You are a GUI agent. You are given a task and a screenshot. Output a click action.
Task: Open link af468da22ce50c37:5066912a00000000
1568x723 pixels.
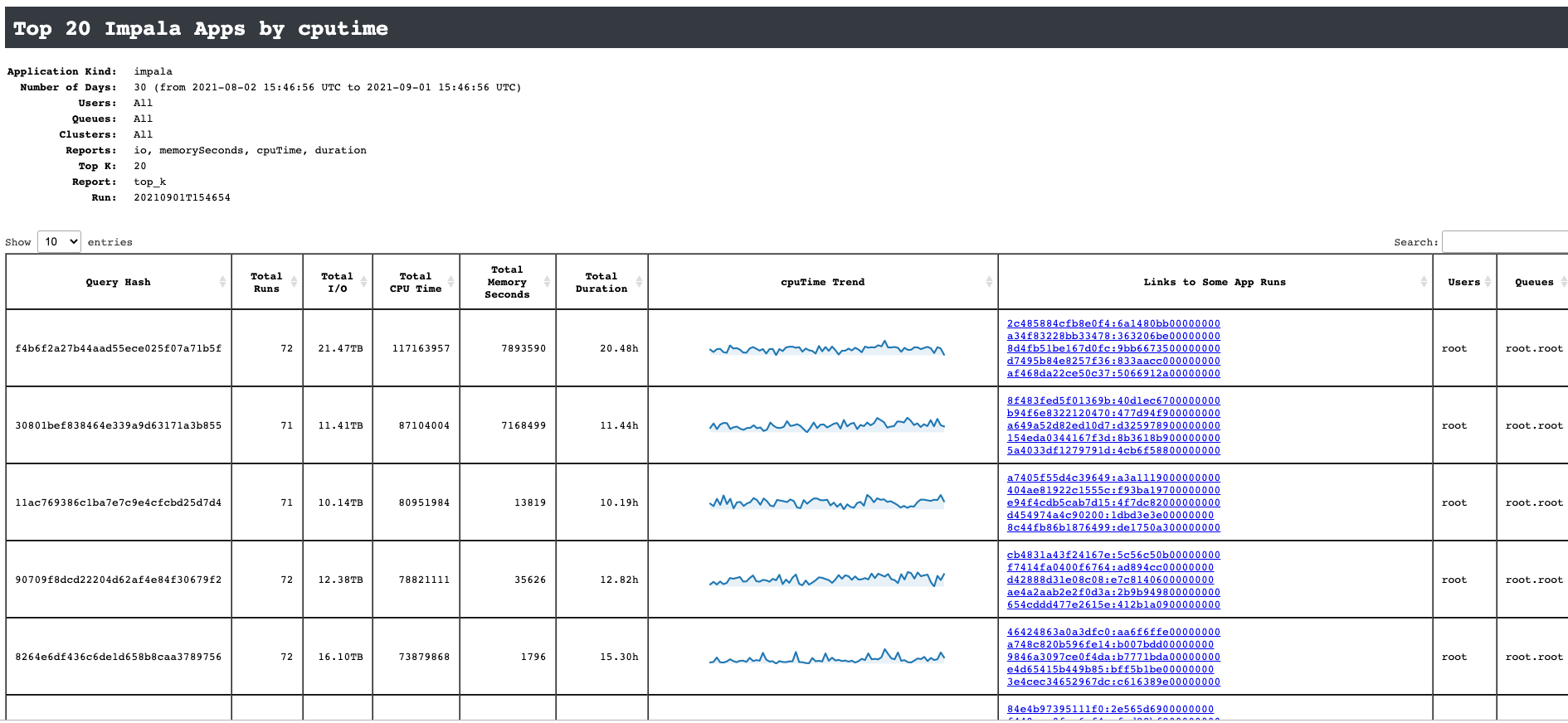pyautogui.click(x=1113, y=373)
